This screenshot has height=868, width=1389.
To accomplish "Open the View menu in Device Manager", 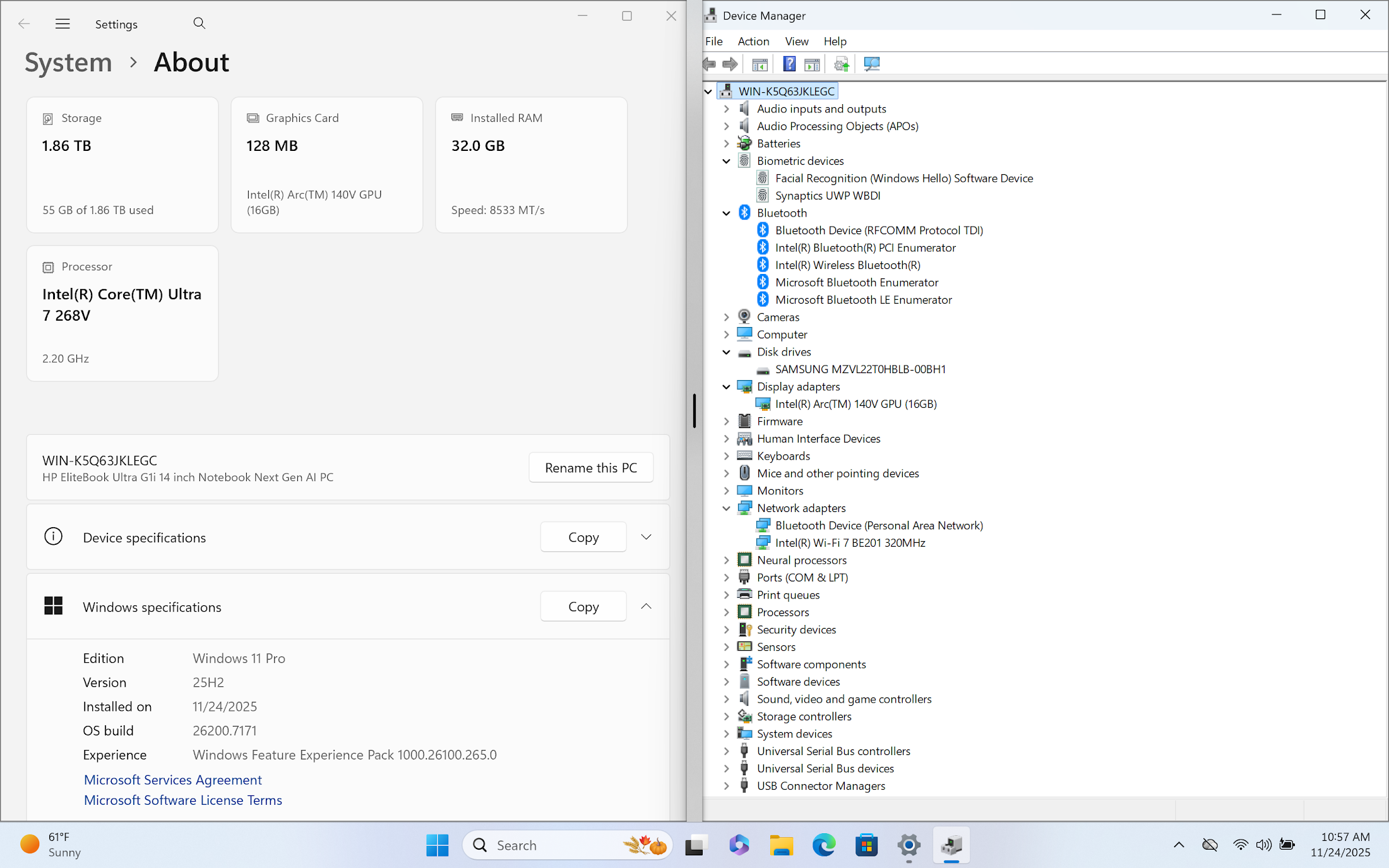I will pos(796,41).
